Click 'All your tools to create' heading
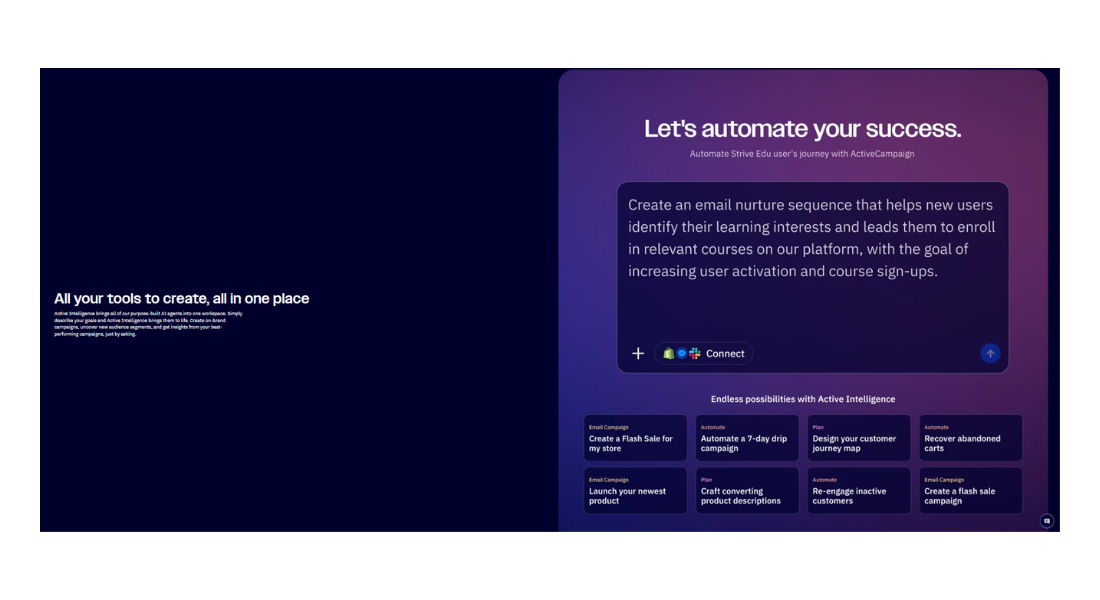 [x=182, y=298]
